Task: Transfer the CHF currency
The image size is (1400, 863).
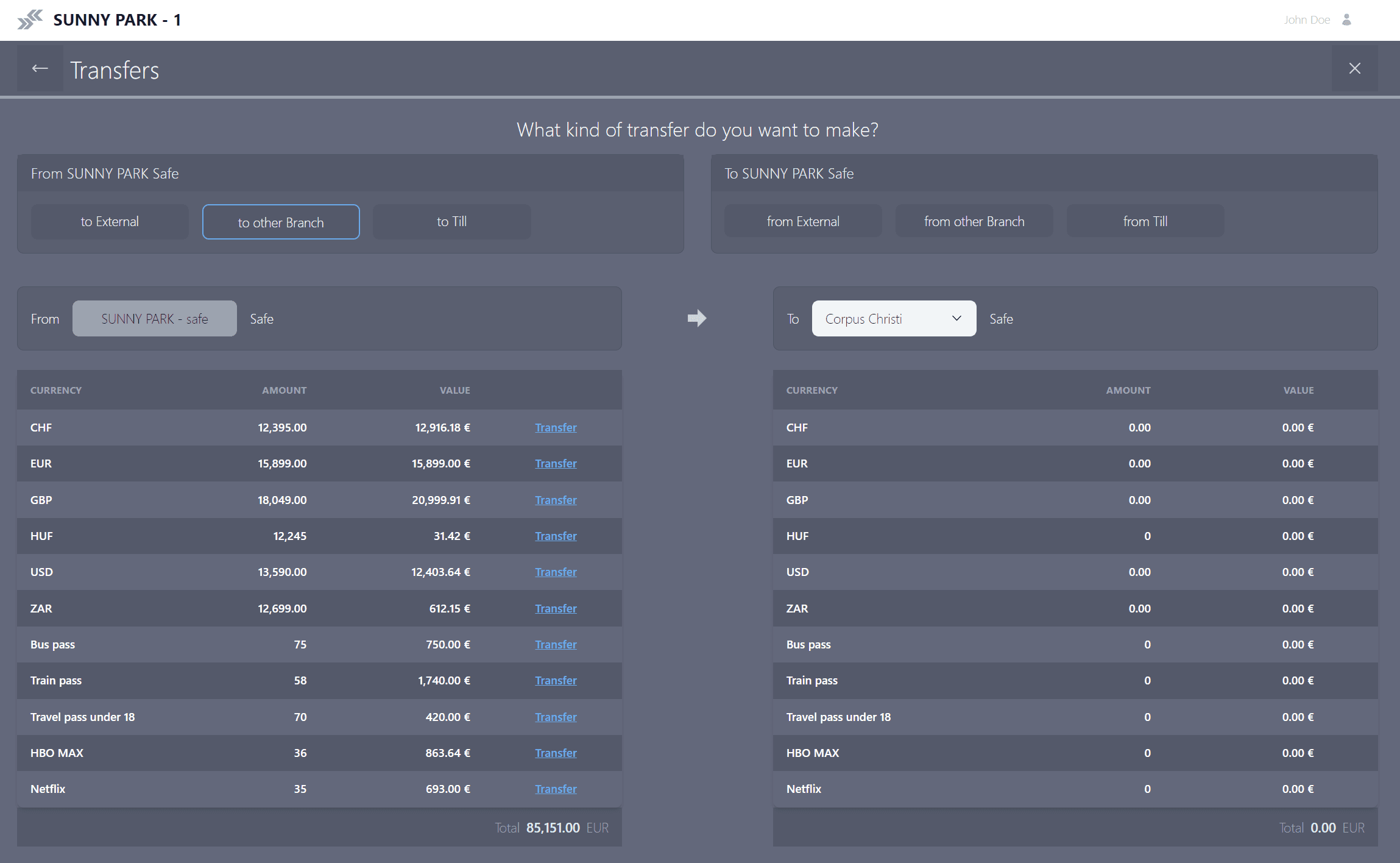Action: click(x=556, y=427)
